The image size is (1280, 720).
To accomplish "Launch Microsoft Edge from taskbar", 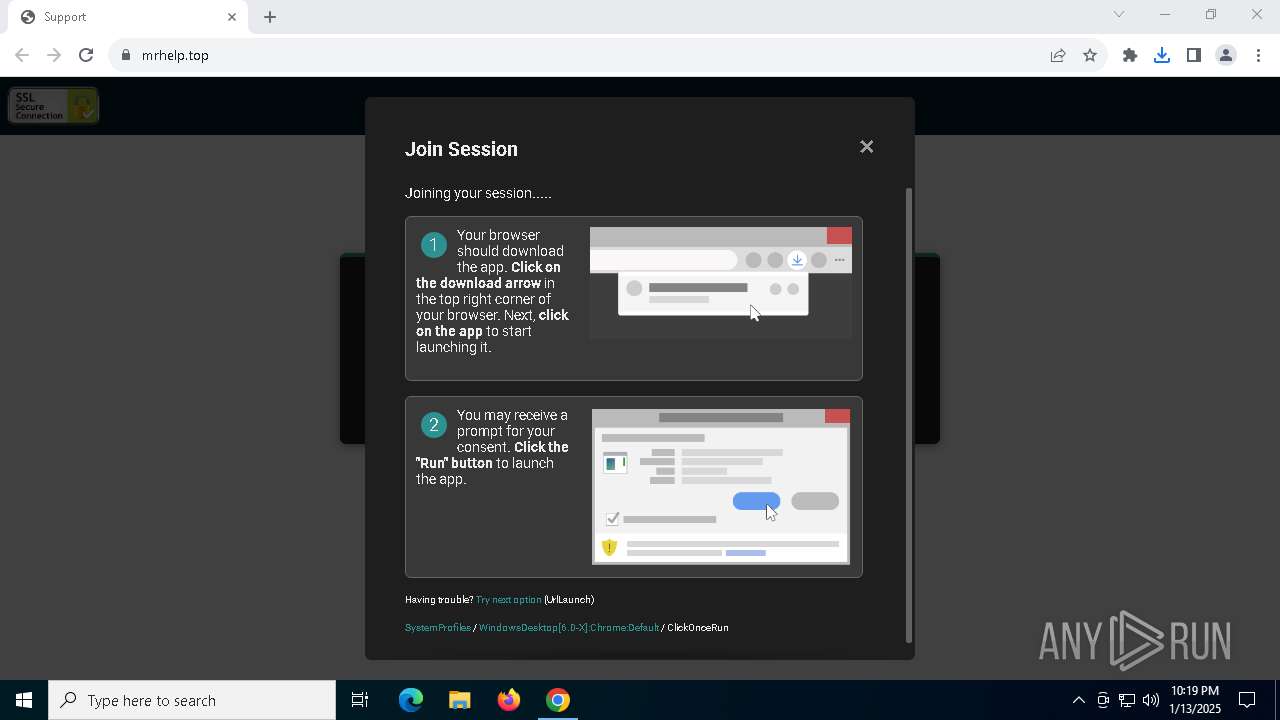I will pos(411,700).
